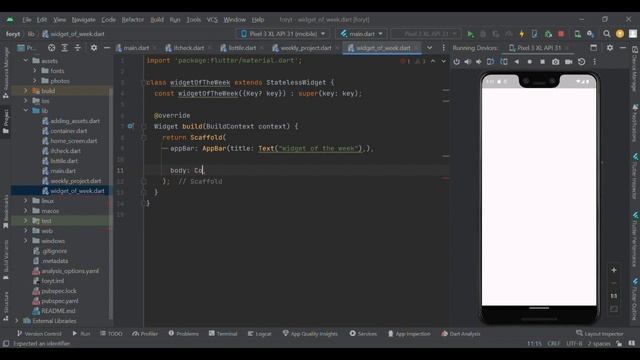
Task: Open emulator extended controls three dots
Action: pos(595,62)
